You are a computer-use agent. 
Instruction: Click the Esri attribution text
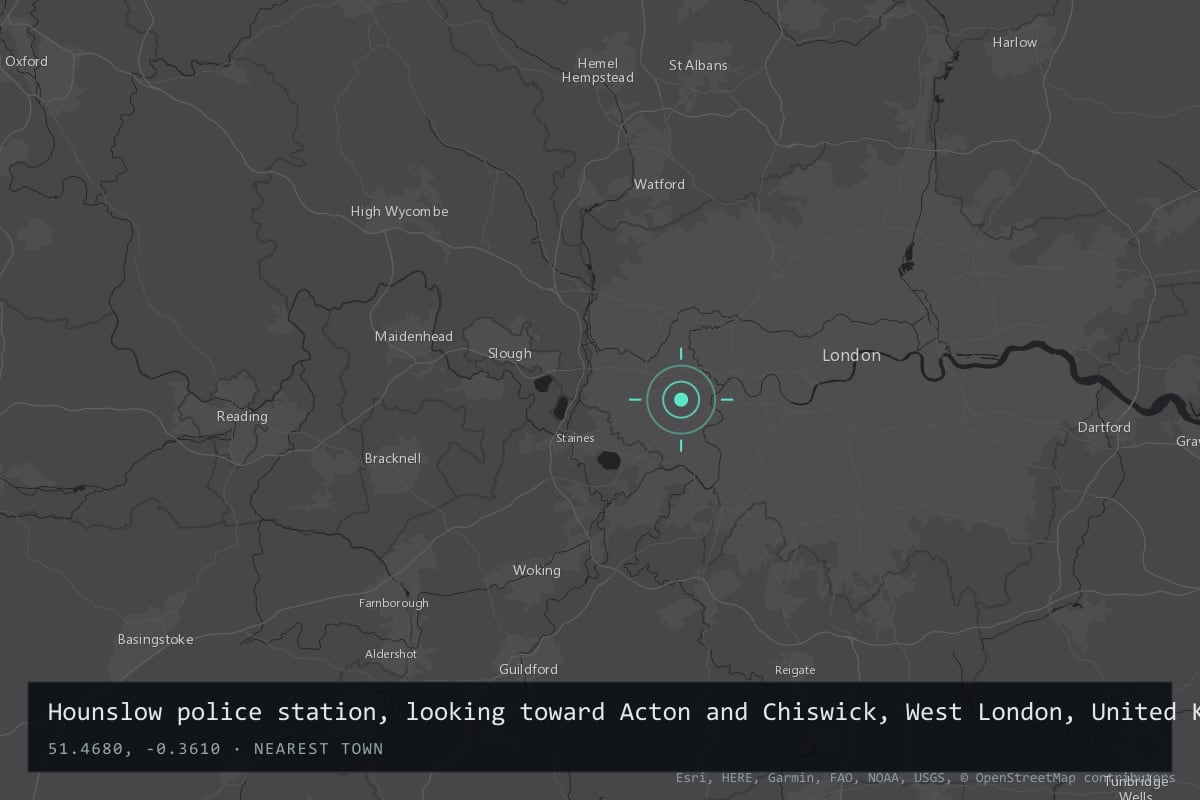pyautogui.click(x=689, y=778)
